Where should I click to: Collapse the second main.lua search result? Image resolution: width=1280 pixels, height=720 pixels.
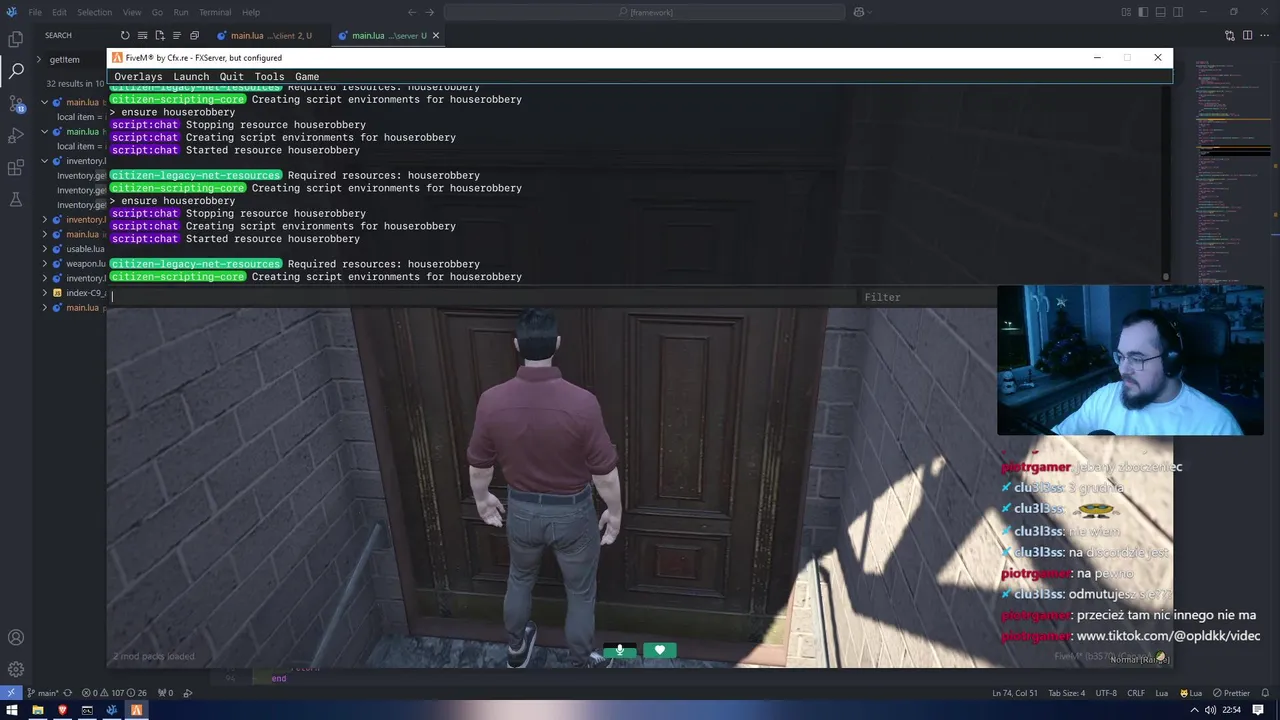click(x=44, y=131)
